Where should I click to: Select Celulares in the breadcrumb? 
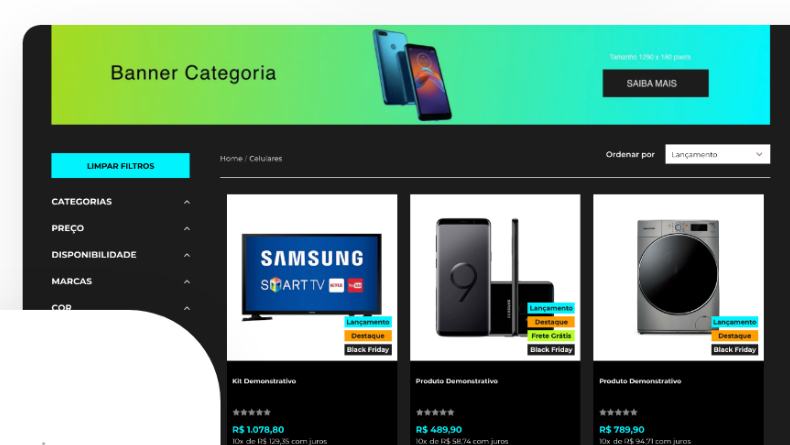pos(266,158)
